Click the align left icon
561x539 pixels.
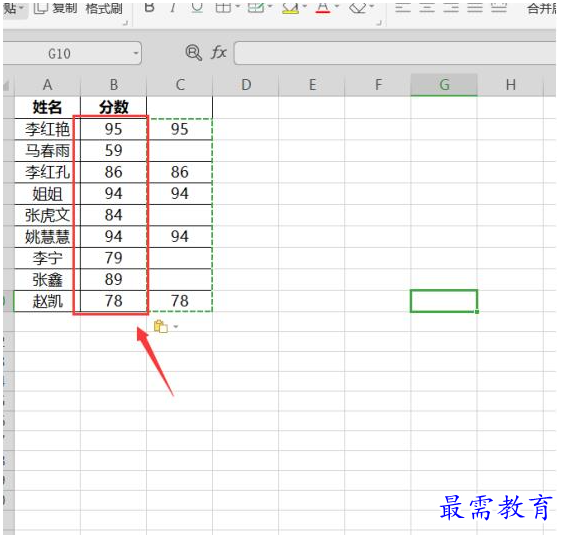(403, 8)
